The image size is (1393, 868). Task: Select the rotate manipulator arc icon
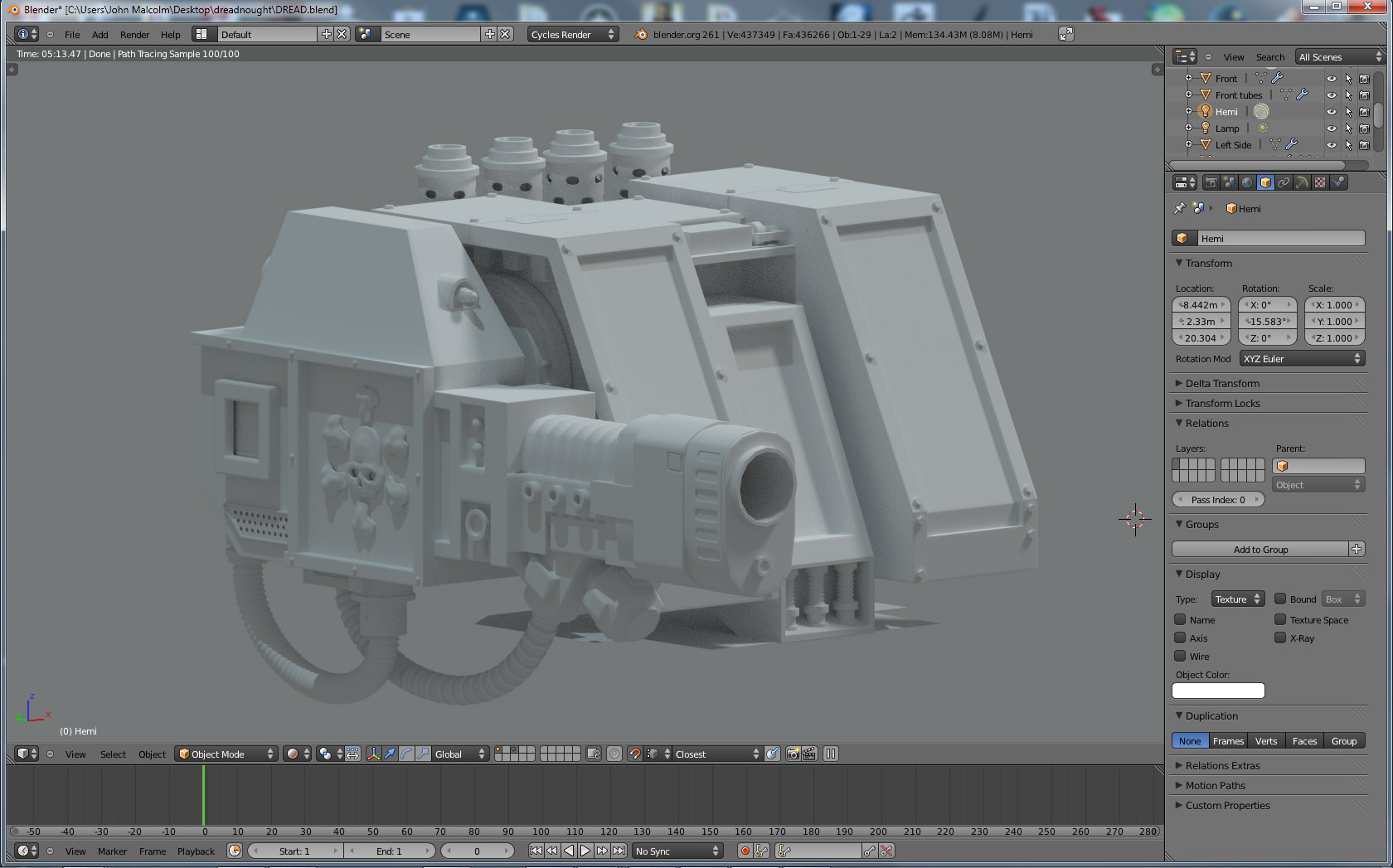(406, 754)
